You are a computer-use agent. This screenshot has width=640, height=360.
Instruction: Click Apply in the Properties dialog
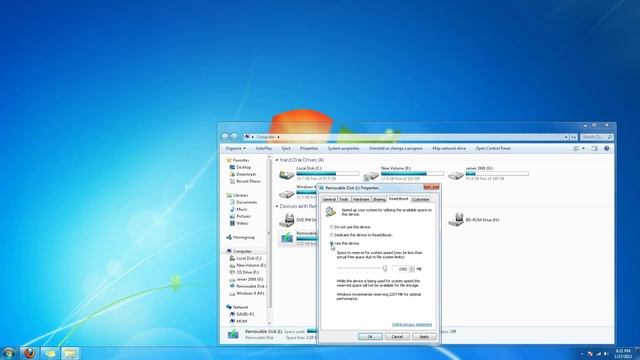pos(424,337)
